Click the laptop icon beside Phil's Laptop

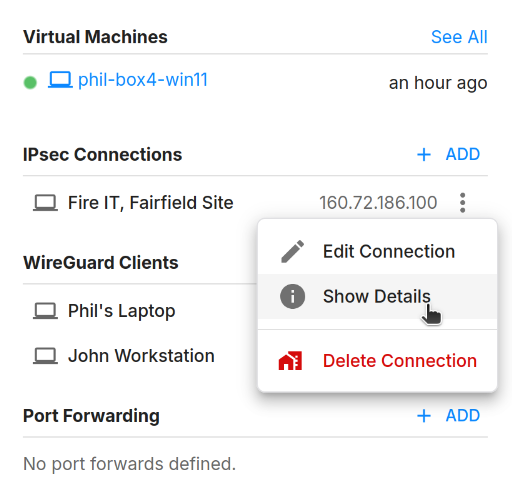click(45, 311)
